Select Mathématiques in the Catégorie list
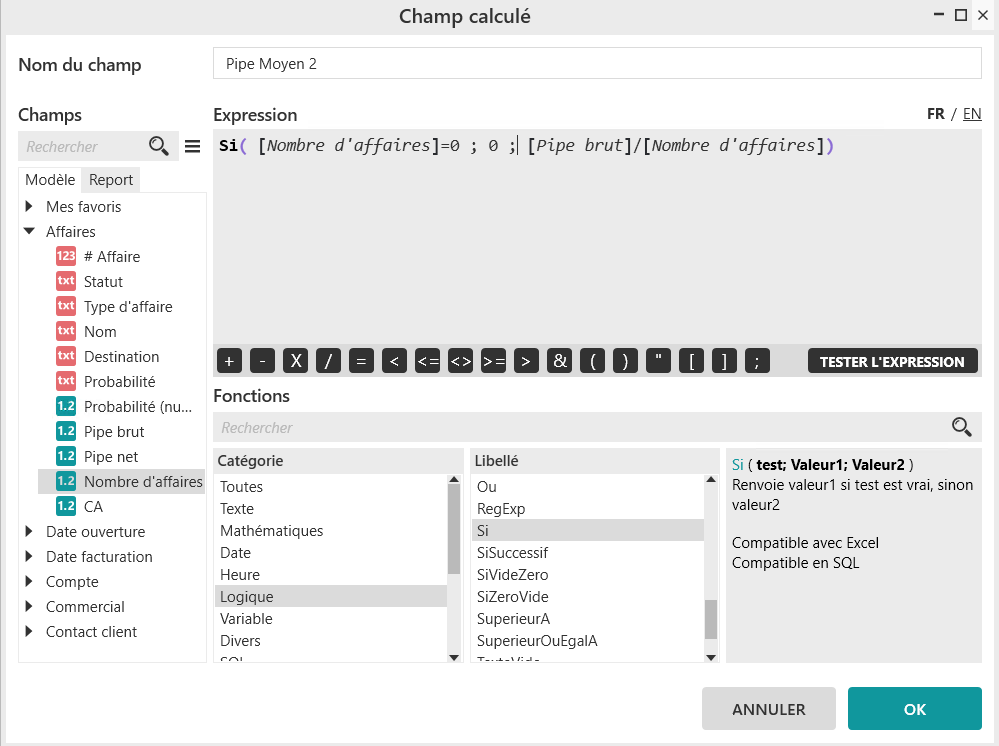This screenshot has width=999, height=746. [x=271, y=531]
